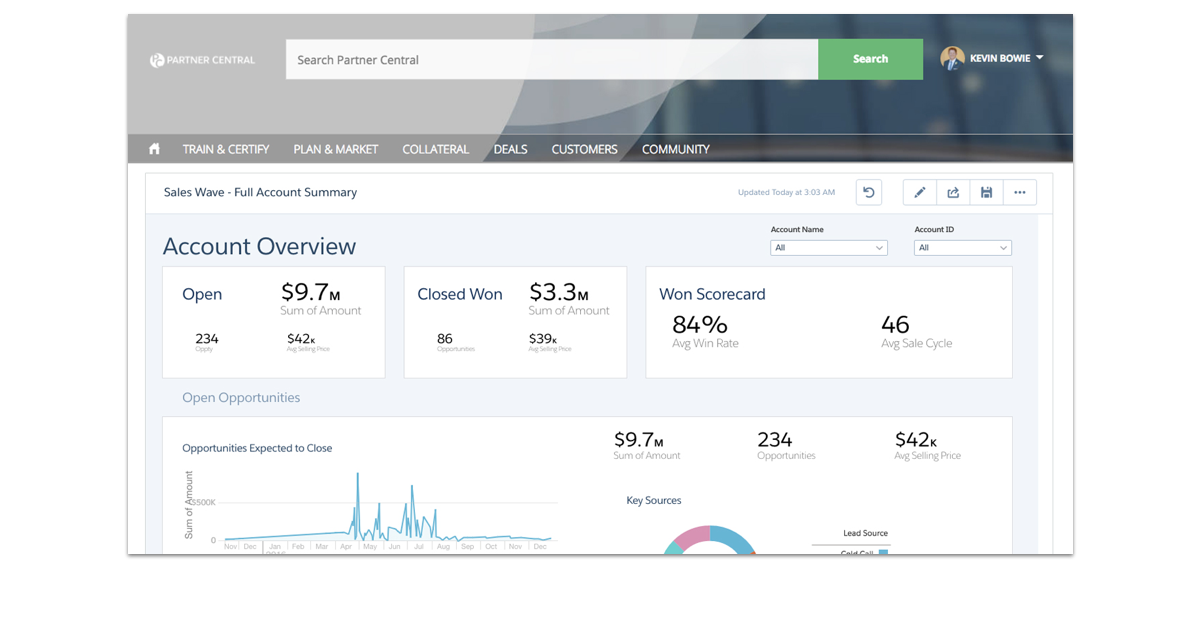Open the three-dots more options menu
This screenshot has height=640, width=1200.
[1019, 193]
